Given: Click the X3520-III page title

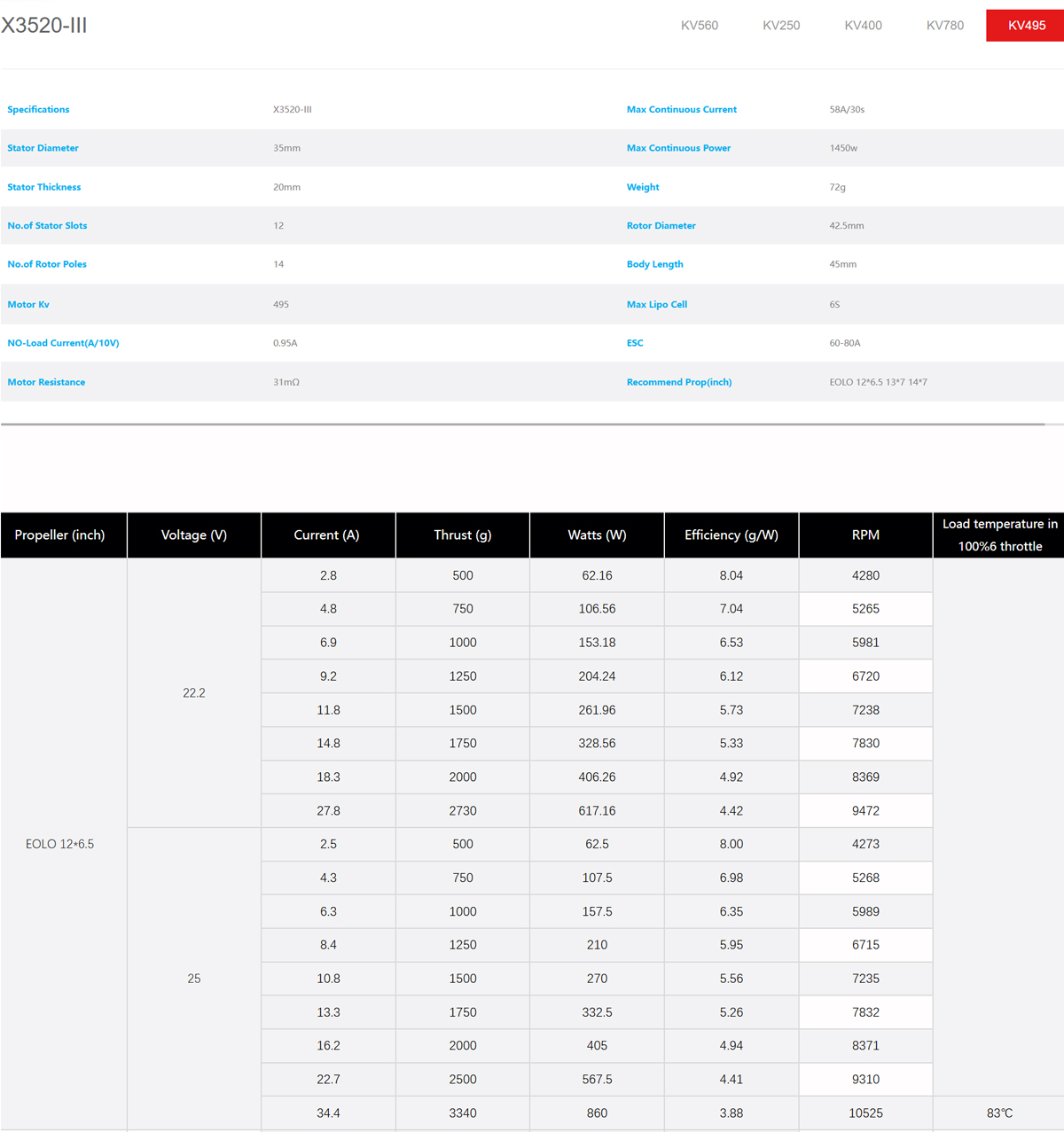Looking at the screenshot, I should click(44, 26).
